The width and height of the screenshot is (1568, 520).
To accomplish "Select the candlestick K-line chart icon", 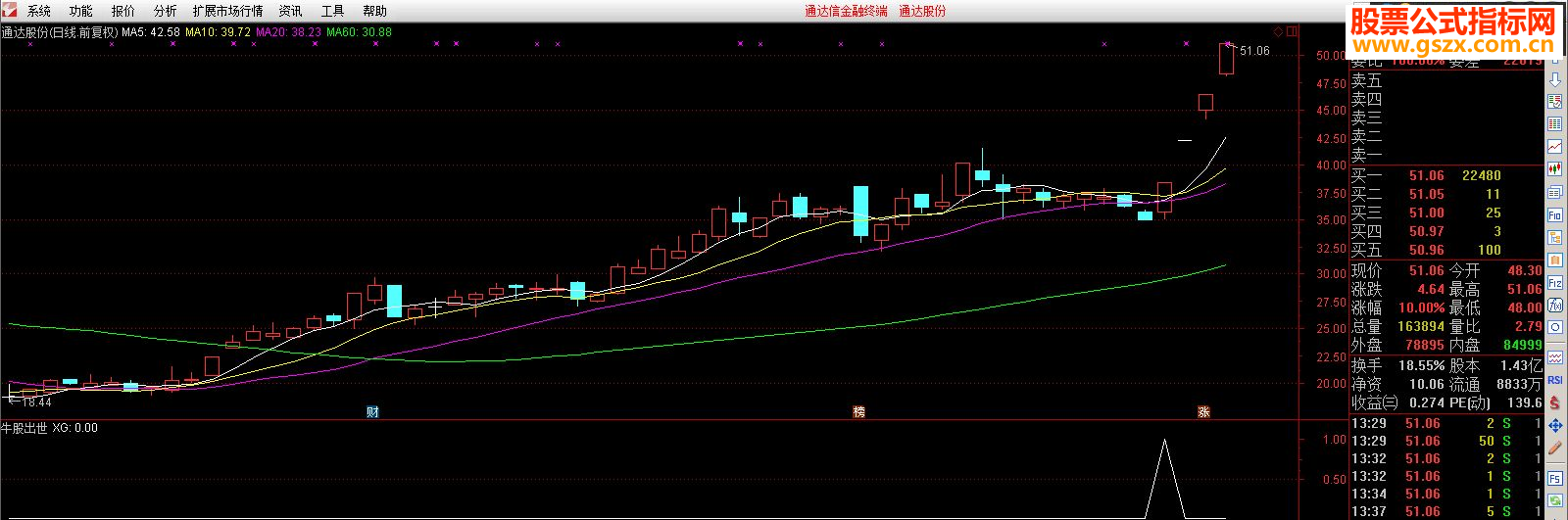I will (x=1555, y=169).
